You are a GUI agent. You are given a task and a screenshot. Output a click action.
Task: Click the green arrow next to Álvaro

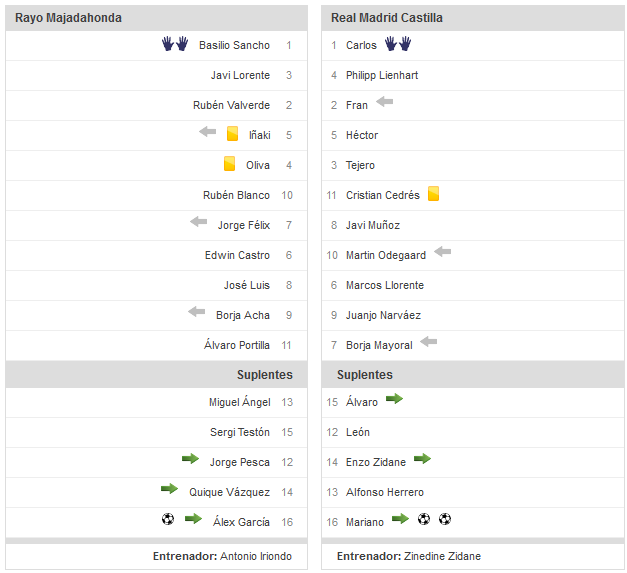point(394,400)
